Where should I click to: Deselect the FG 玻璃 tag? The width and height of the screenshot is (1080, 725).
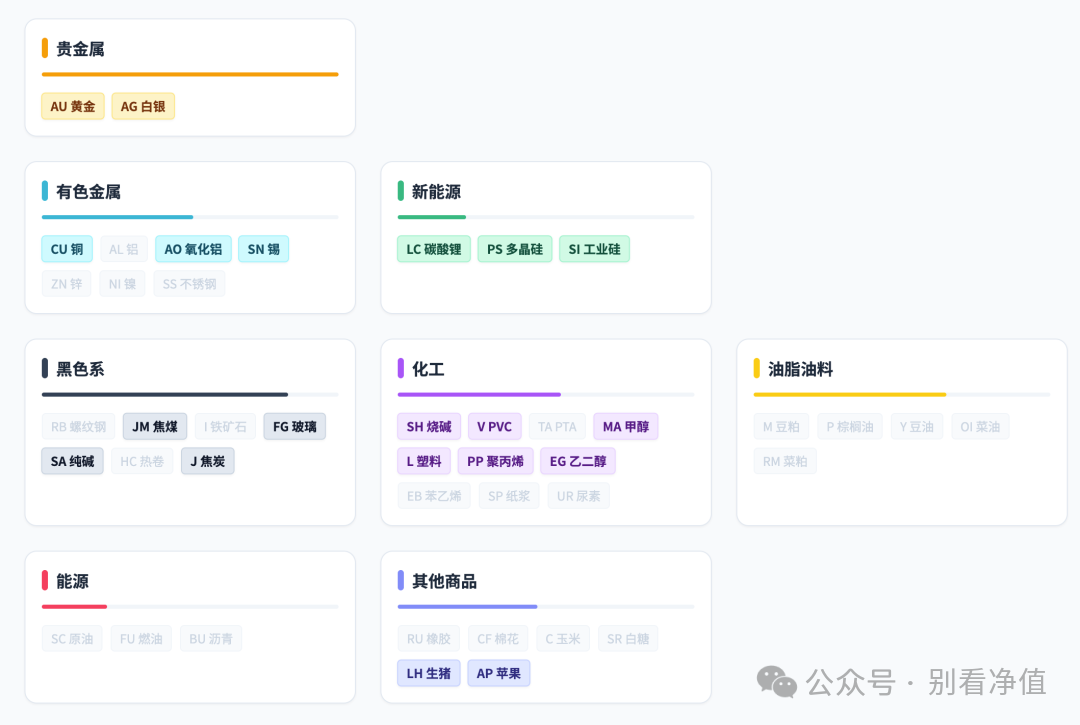click(x=294, y=425)
